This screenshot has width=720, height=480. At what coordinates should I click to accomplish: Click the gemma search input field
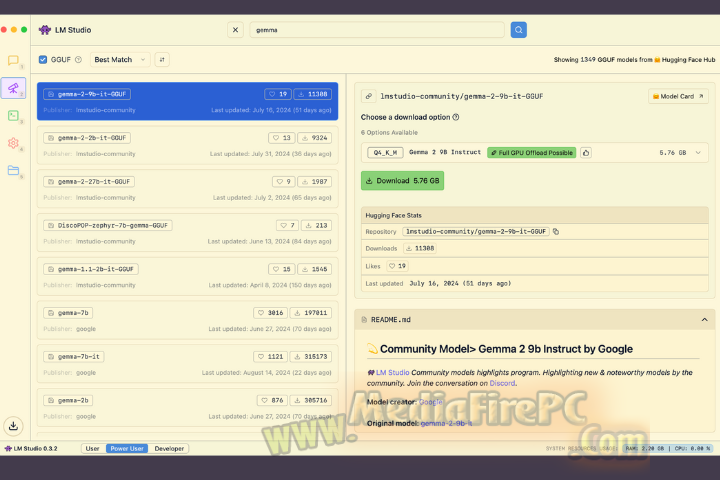(377, 30)
